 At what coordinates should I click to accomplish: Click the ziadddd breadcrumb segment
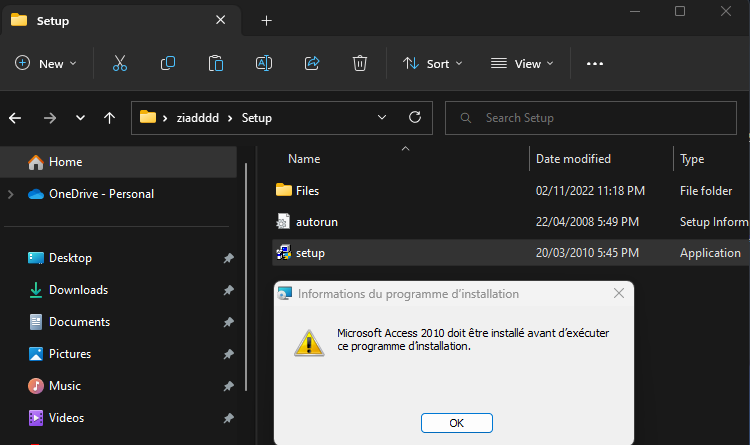point(198,118)
